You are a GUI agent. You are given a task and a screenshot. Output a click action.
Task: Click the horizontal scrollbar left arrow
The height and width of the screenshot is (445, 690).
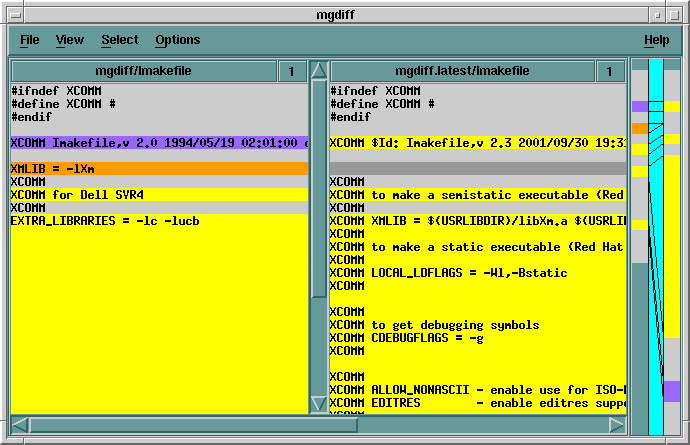click(20, 425)
